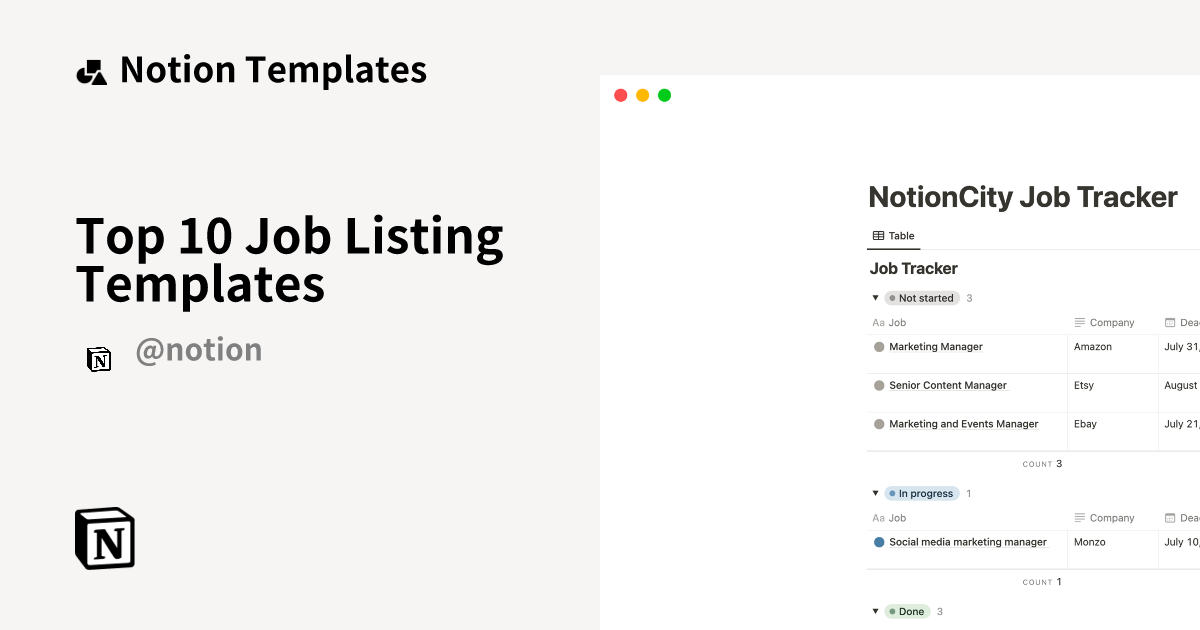Viewport: 1200px width, 630px height.
Task: Collapse the Not started group
Action: (x=875, y=297)
